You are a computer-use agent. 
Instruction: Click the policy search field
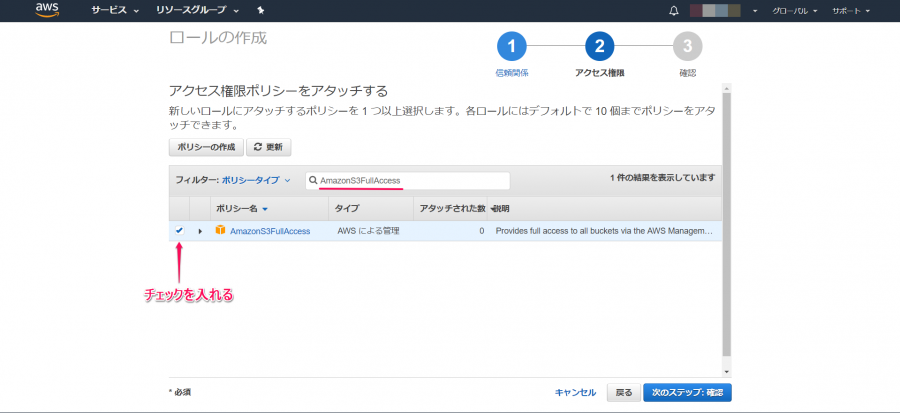(408, 181)
